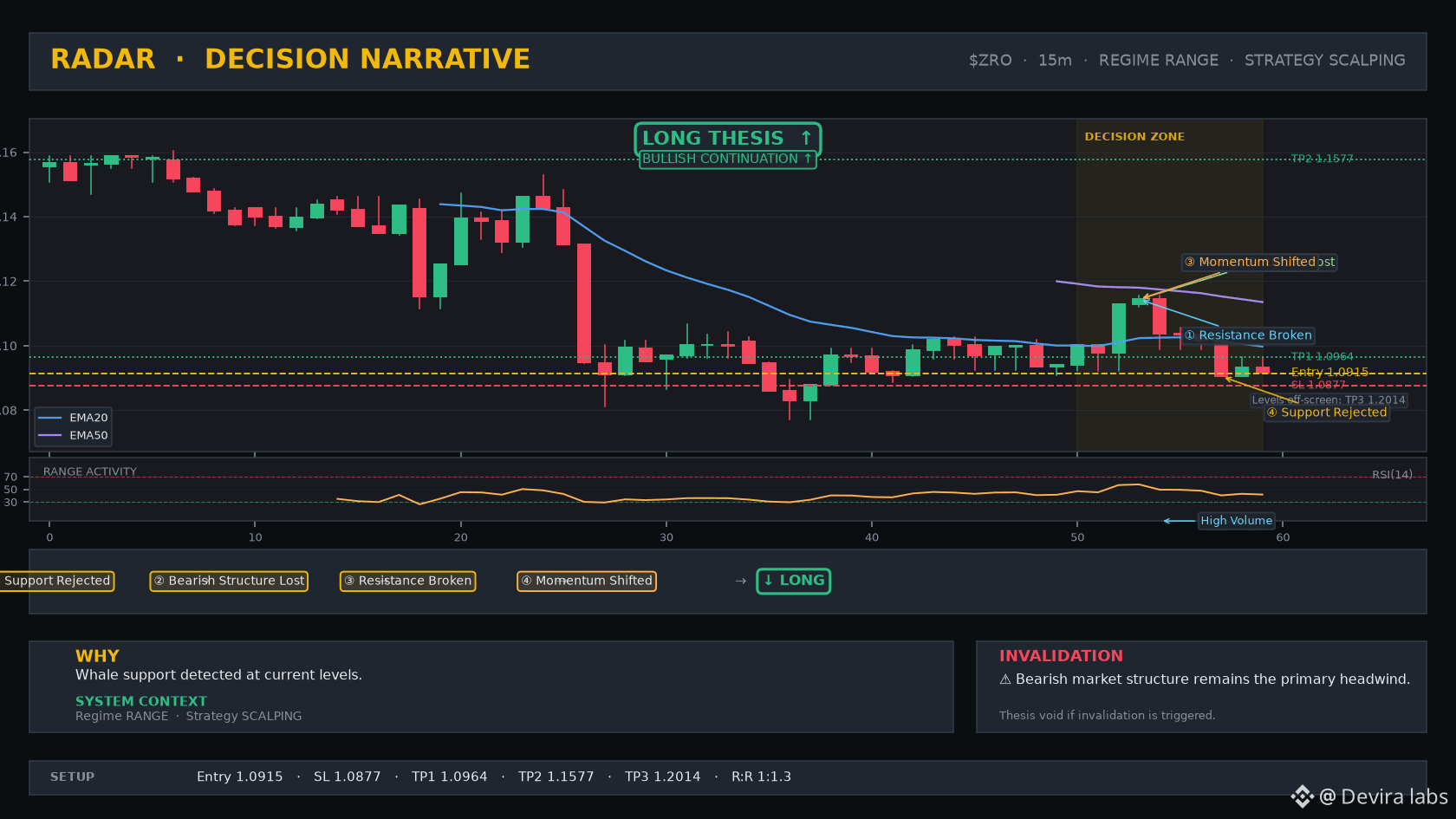
Task: Click the INVALIDATION heading
Action: pos(1061,656)
